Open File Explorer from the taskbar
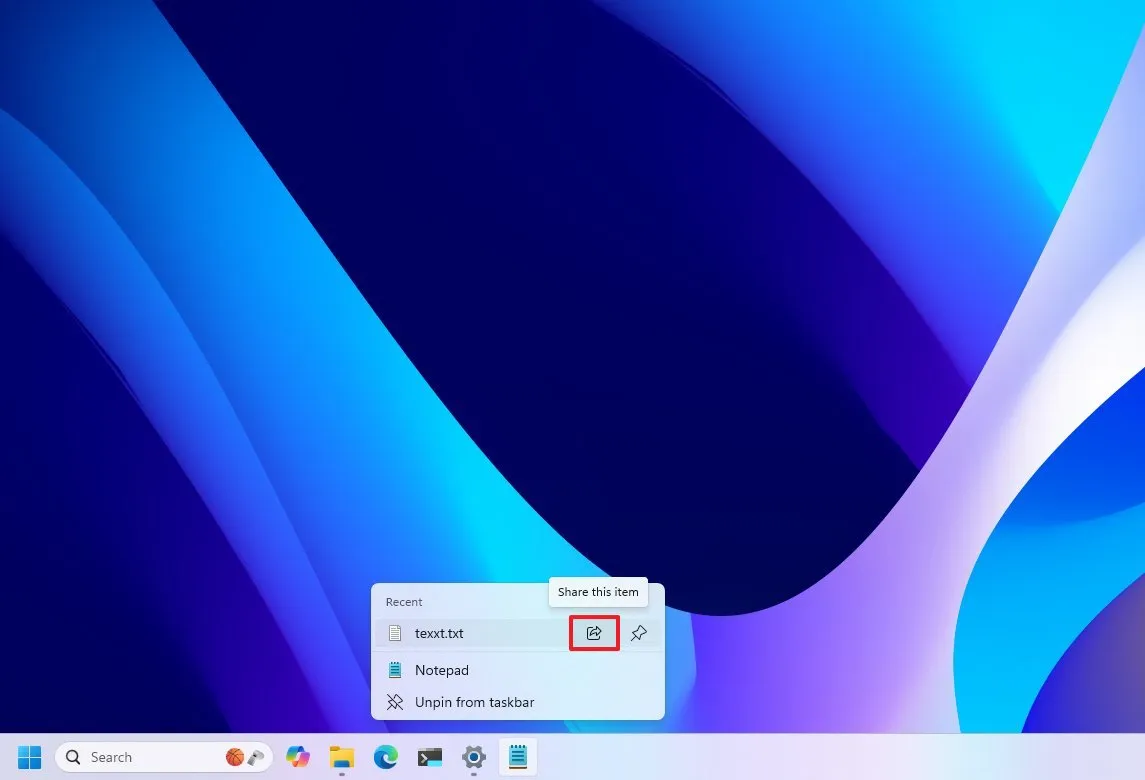 [342, 757]
